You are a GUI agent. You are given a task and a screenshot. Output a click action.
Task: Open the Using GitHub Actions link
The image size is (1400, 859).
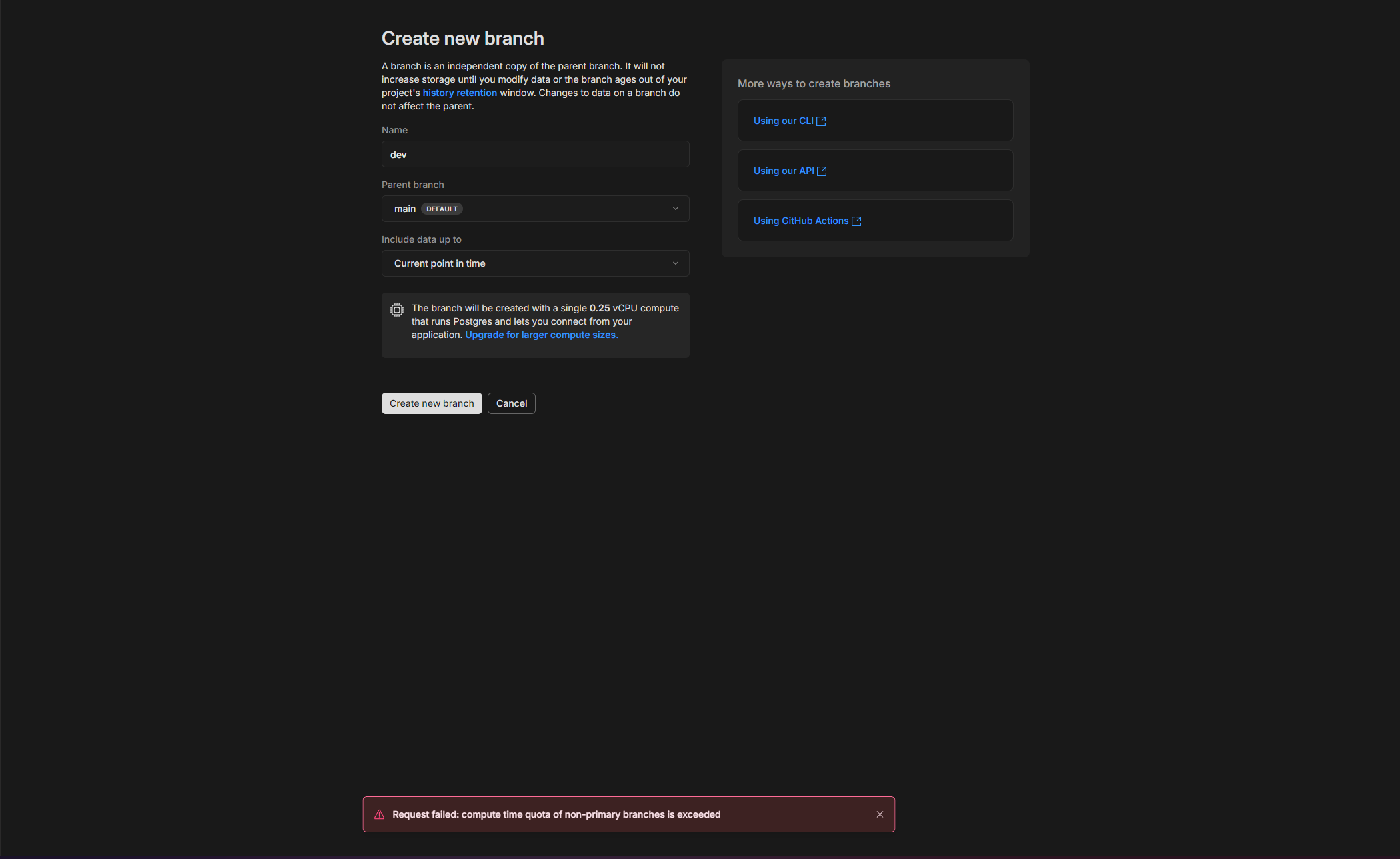pos(800,221)
